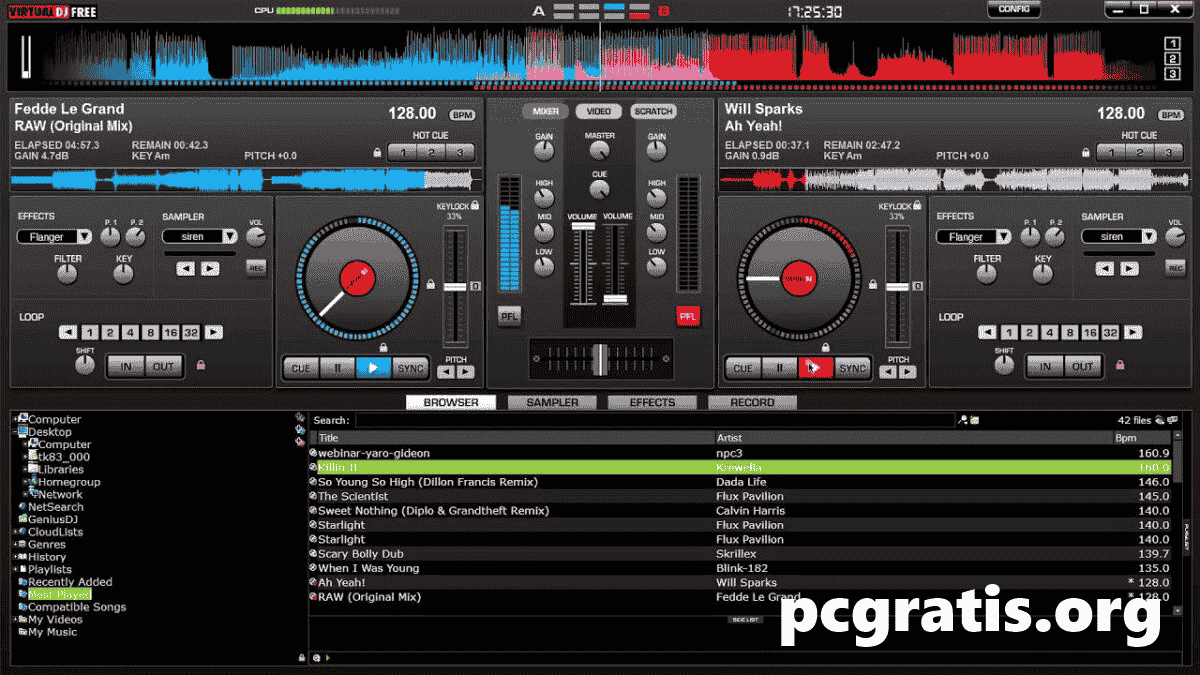The height and width of the screenshot is (675, 1200).
Task: Click the left deck FILTER knob
Action: click(x=67, y=274)
